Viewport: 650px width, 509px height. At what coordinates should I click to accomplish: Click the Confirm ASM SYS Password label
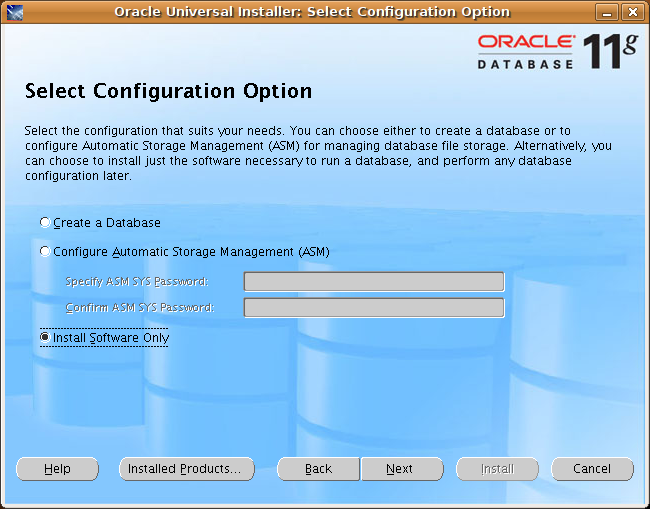[140, 308]
